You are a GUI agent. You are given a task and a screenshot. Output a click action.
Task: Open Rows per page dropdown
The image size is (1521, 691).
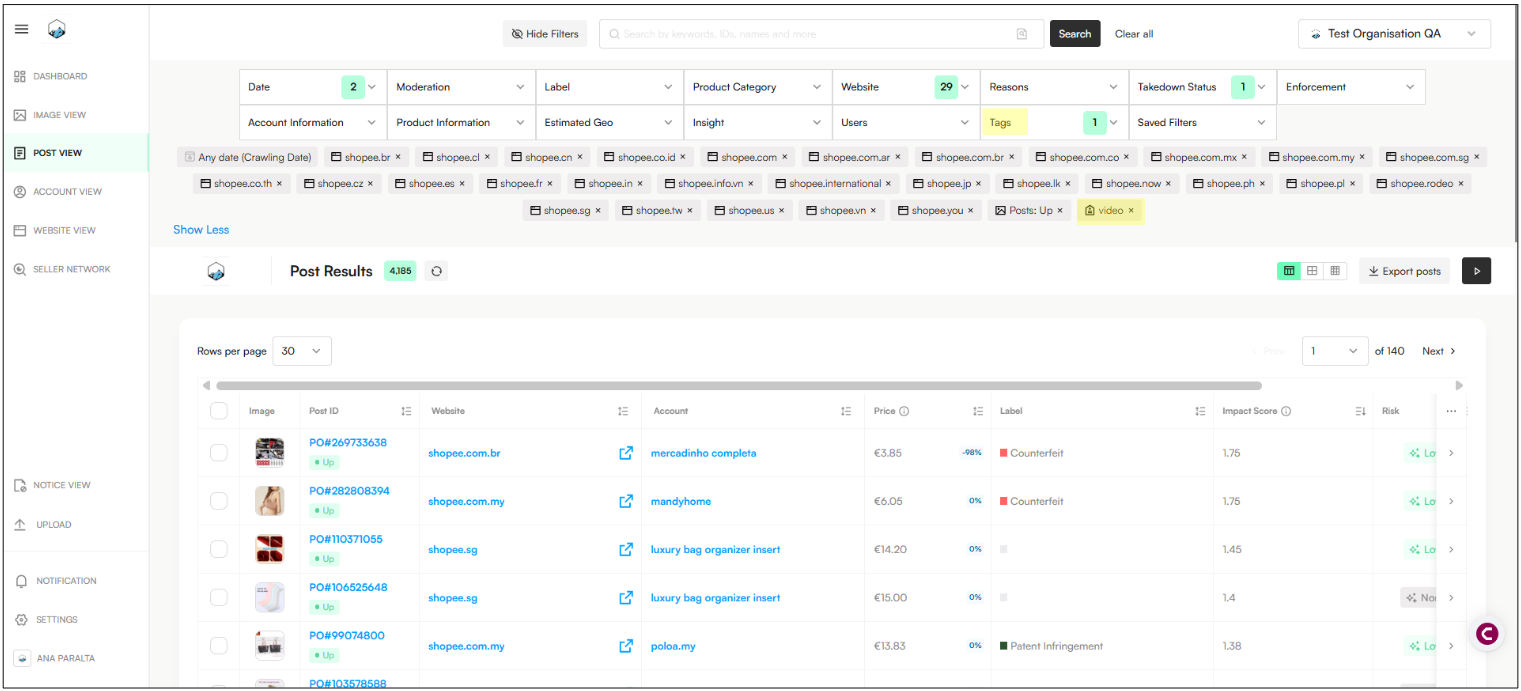point(301,351)
